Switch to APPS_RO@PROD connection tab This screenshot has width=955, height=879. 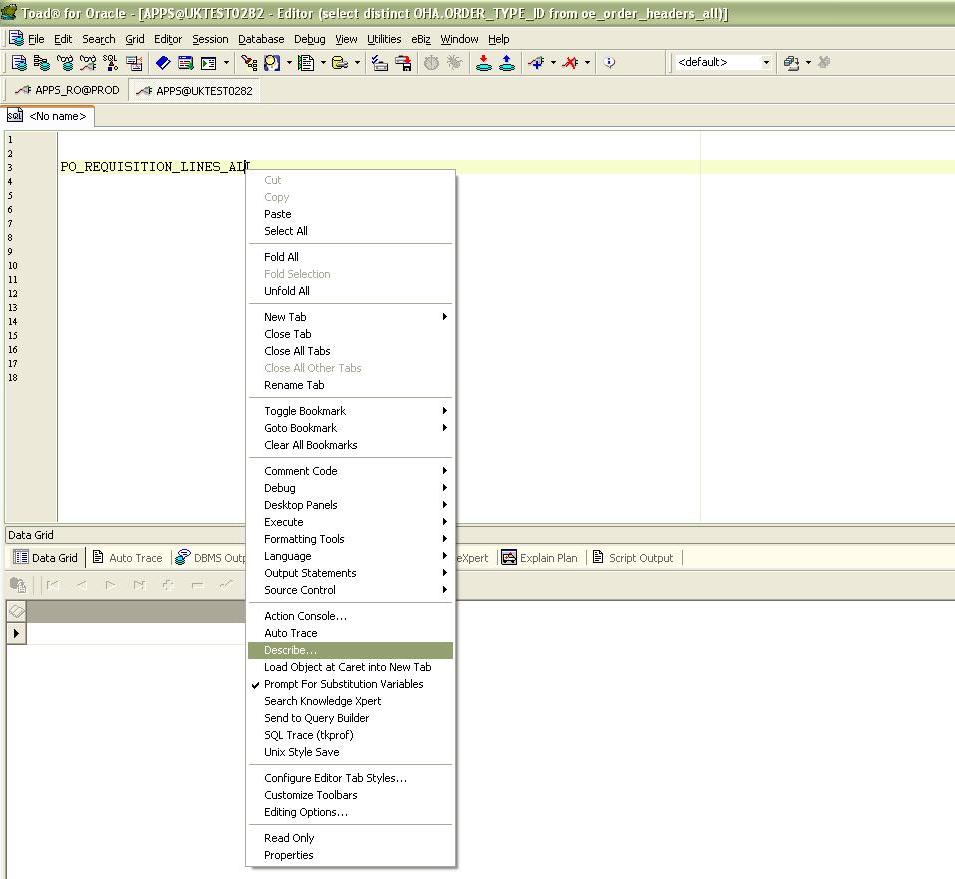pos(67,90)
